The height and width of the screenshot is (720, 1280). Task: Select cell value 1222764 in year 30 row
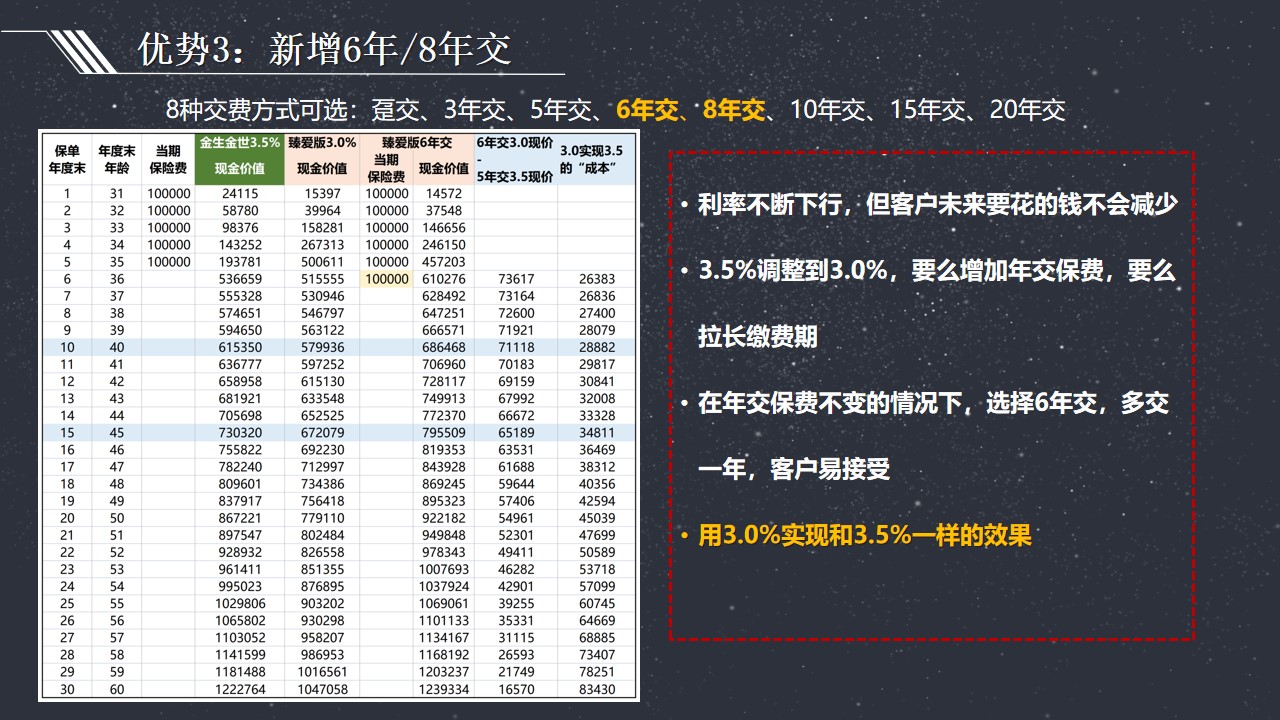pos(239,689)
